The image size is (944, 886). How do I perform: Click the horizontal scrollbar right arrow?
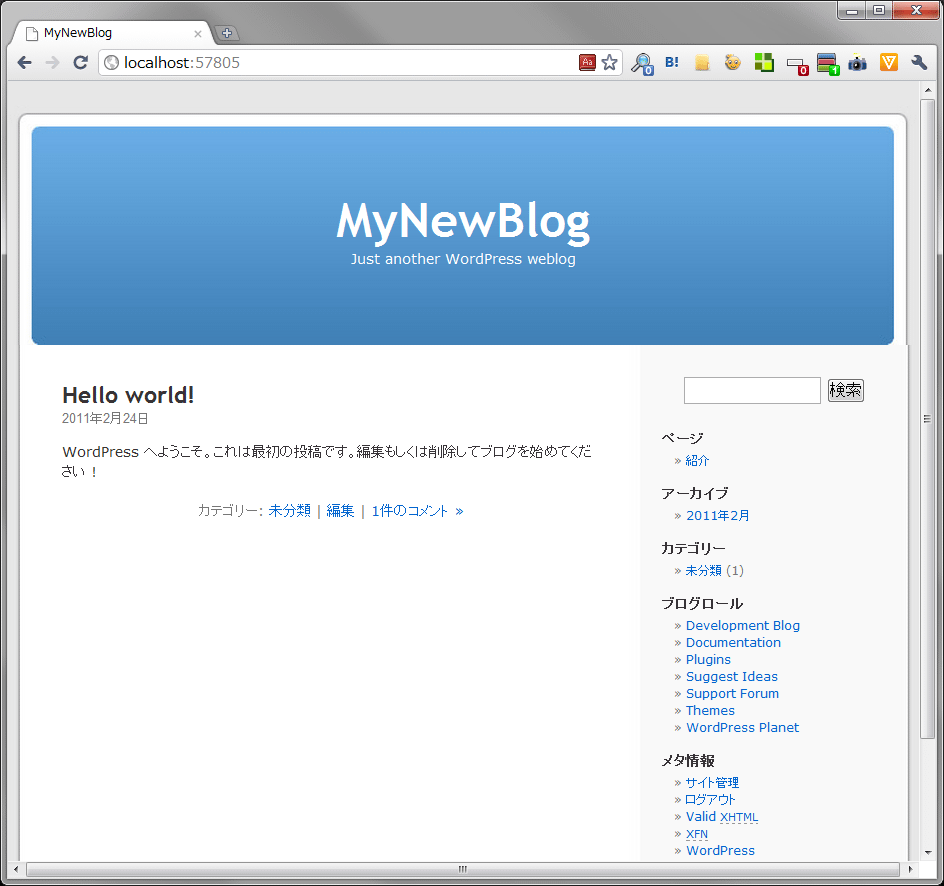point(910,869)
